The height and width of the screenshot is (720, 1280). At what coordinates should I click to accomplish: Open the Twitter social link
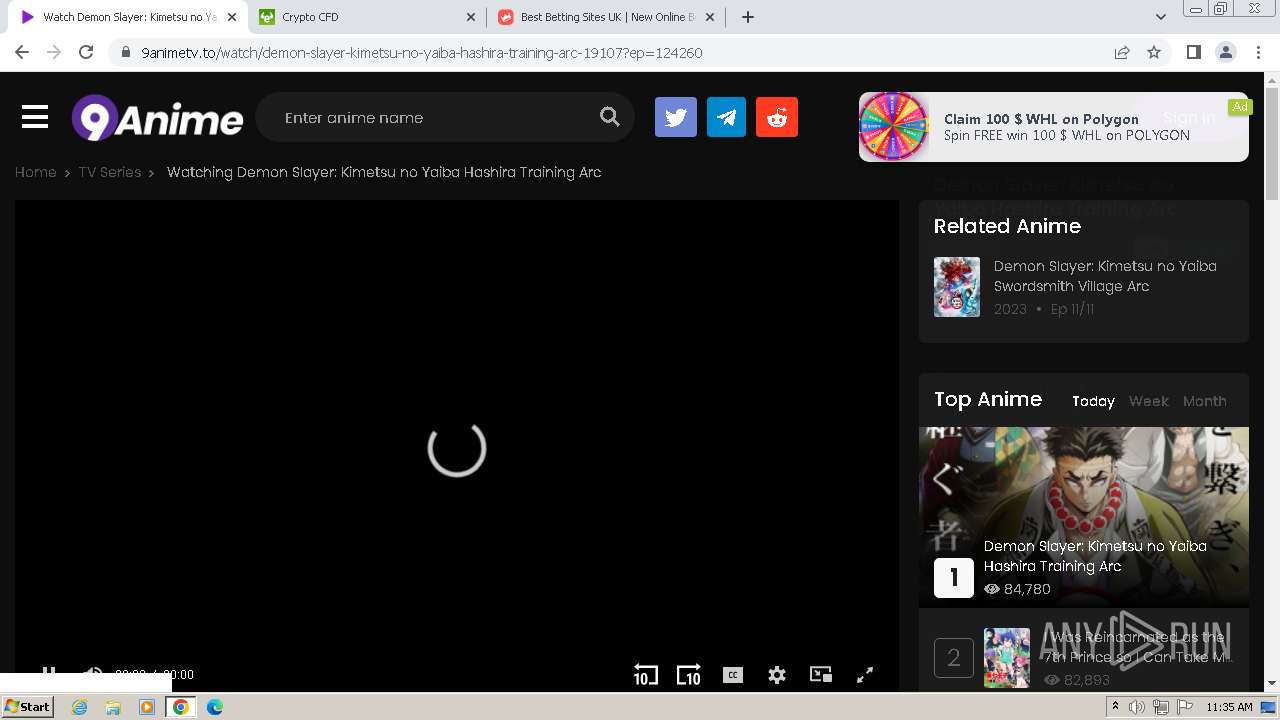676,118
